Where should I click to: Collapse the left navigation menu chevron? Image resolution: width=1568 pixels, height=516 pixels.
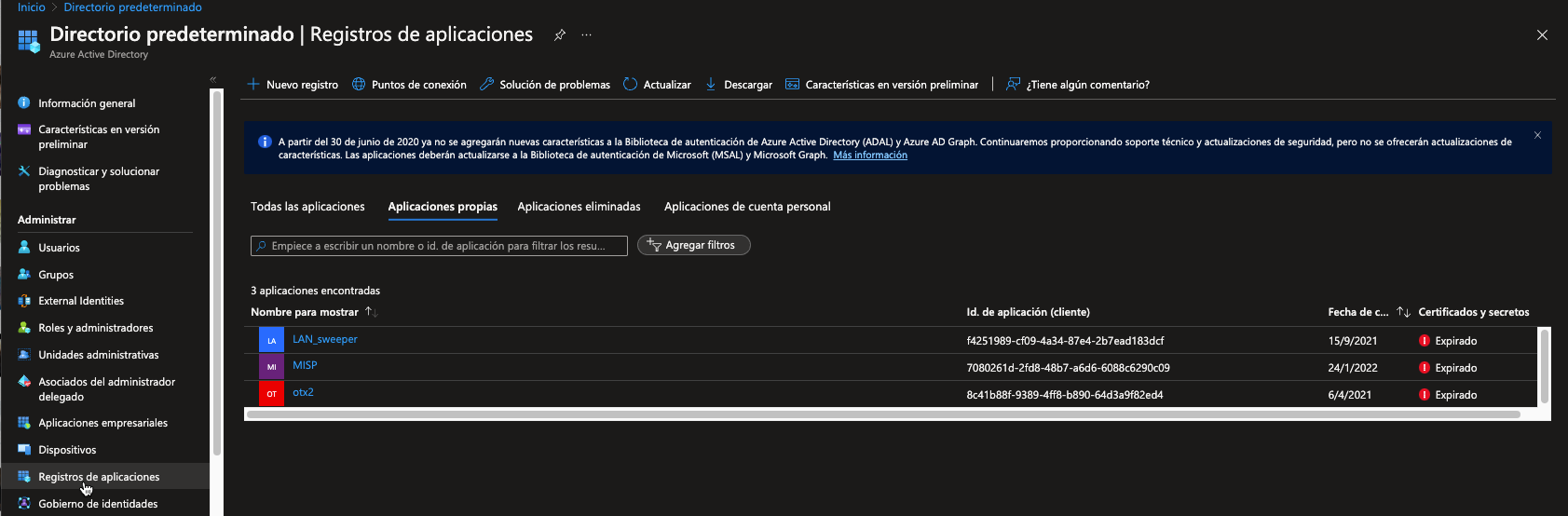pyautogui.click(x=212, y=79)
